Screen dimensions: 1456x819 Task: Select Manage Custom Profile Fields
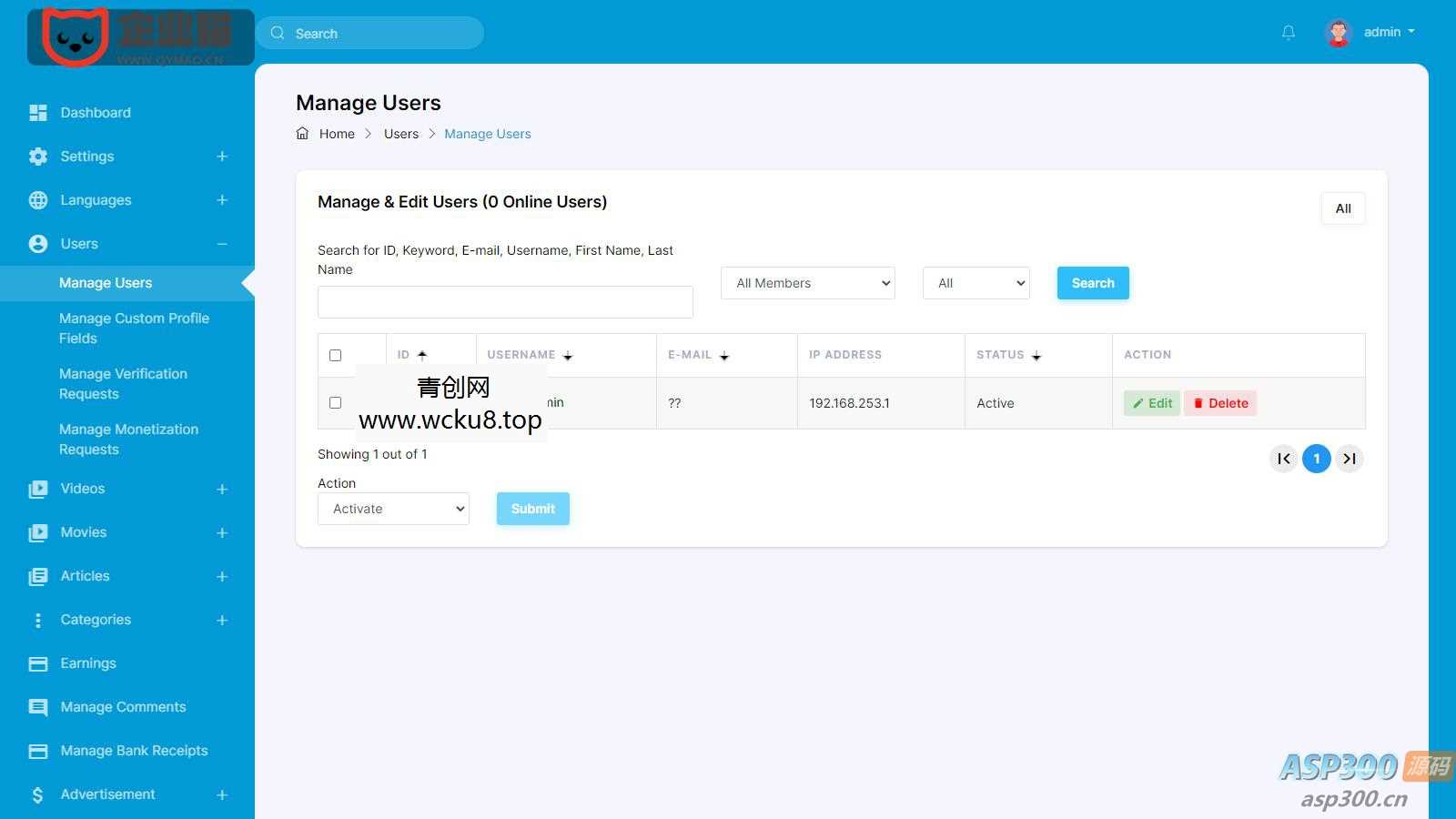tap(134, 328)
